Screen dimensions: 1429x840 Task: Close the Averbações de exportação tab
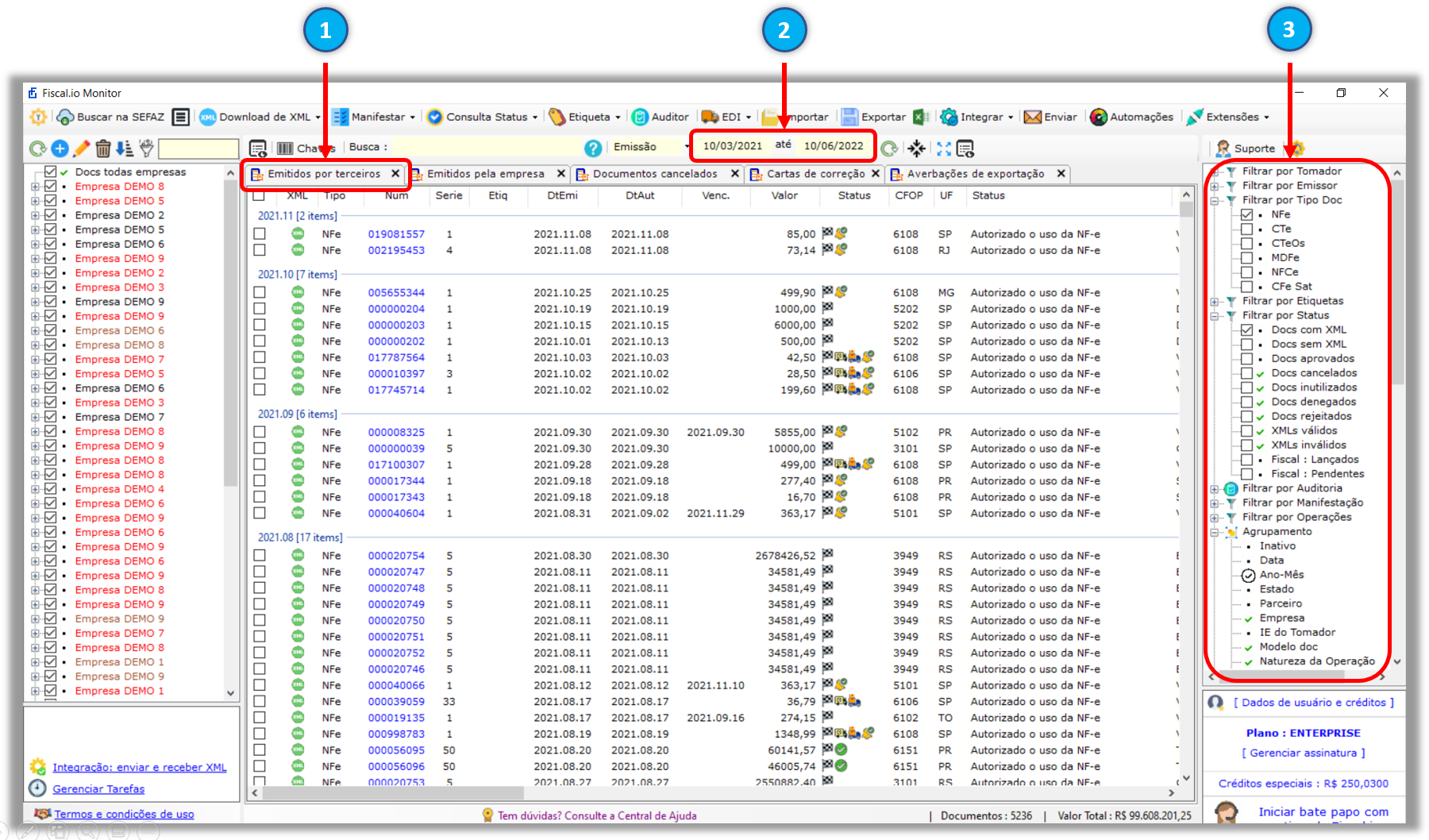(1061, 174)
